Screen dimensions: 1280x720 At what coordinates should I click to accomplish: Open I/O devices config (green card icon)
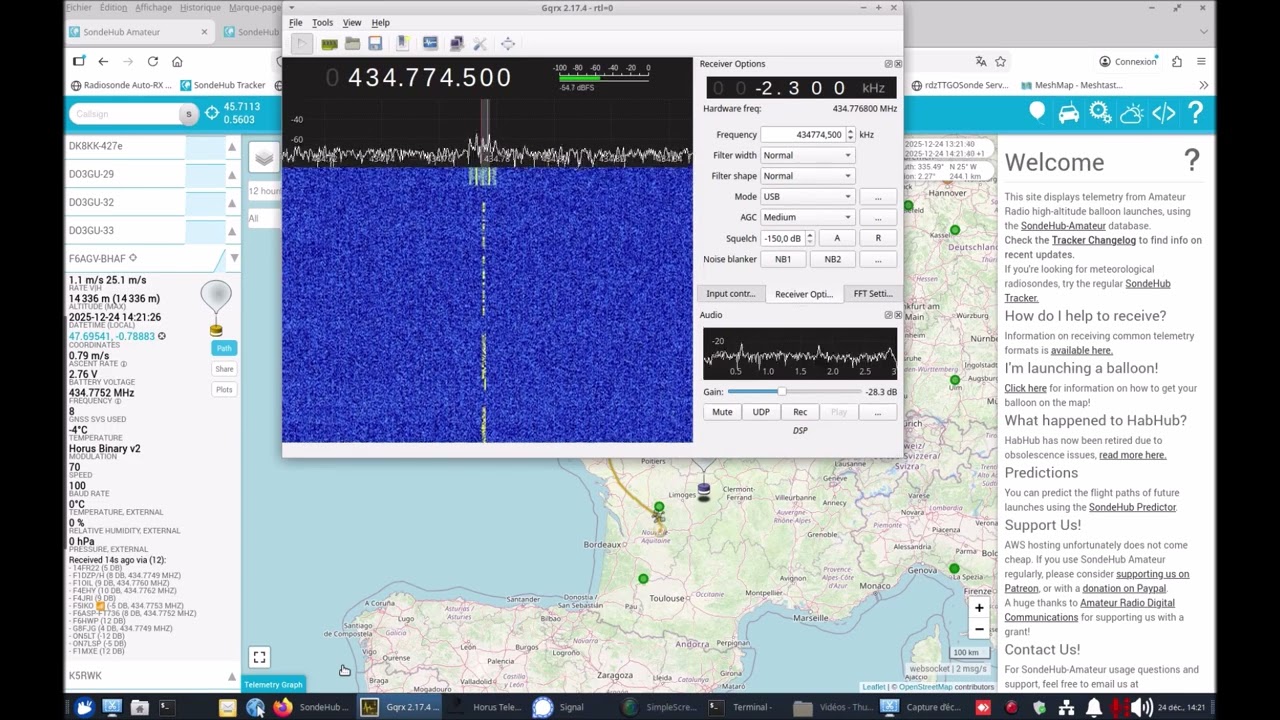329,43
